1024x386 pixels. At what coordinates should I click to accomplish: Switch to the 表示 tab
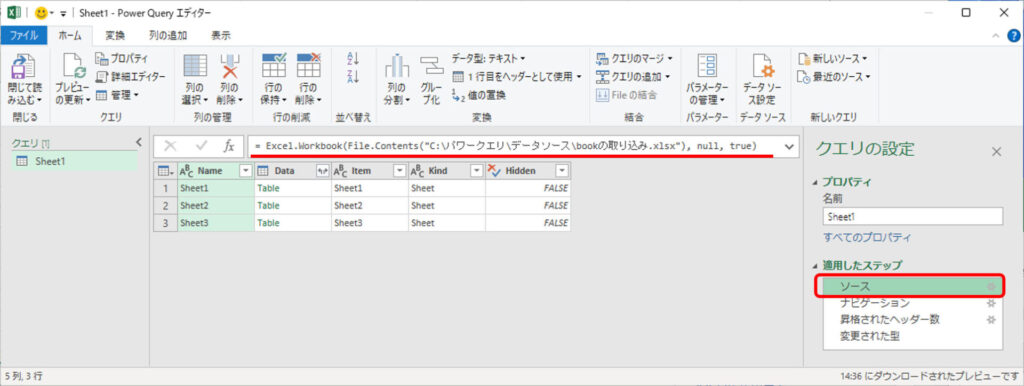pos(220,35)
